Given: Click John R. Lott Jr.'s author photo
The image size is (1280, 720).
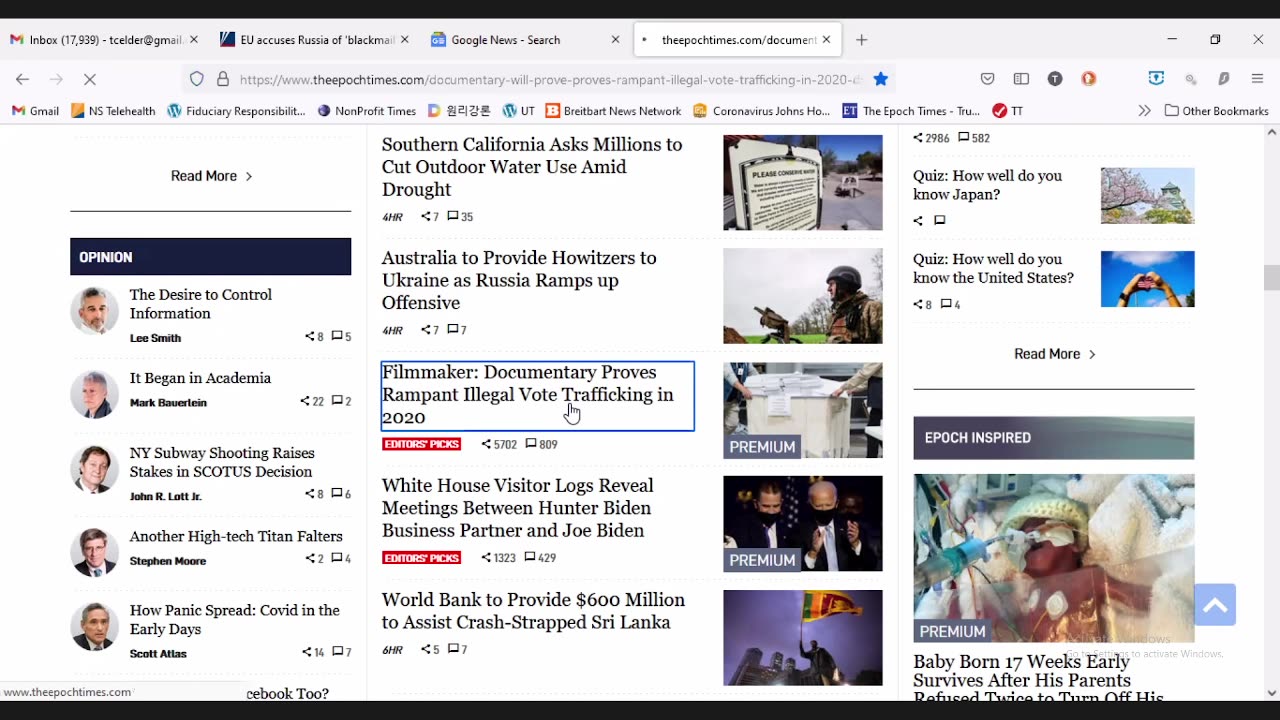Looking at the screenshot, I should 94,469.
